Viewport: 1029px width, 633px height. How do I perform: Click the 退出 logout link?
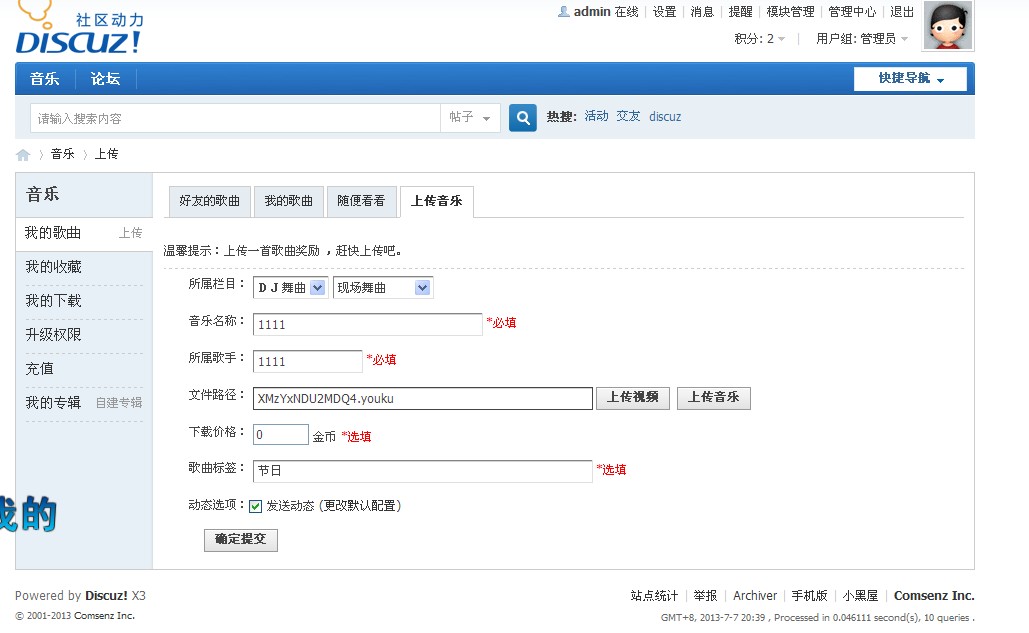pos(902,12)
